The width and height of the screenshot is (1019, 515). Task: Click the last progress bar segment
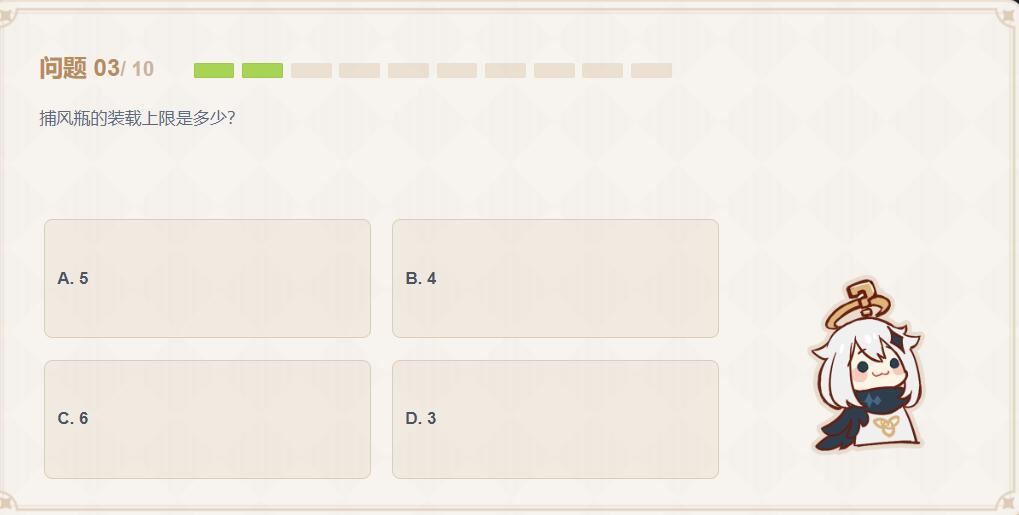651,70
